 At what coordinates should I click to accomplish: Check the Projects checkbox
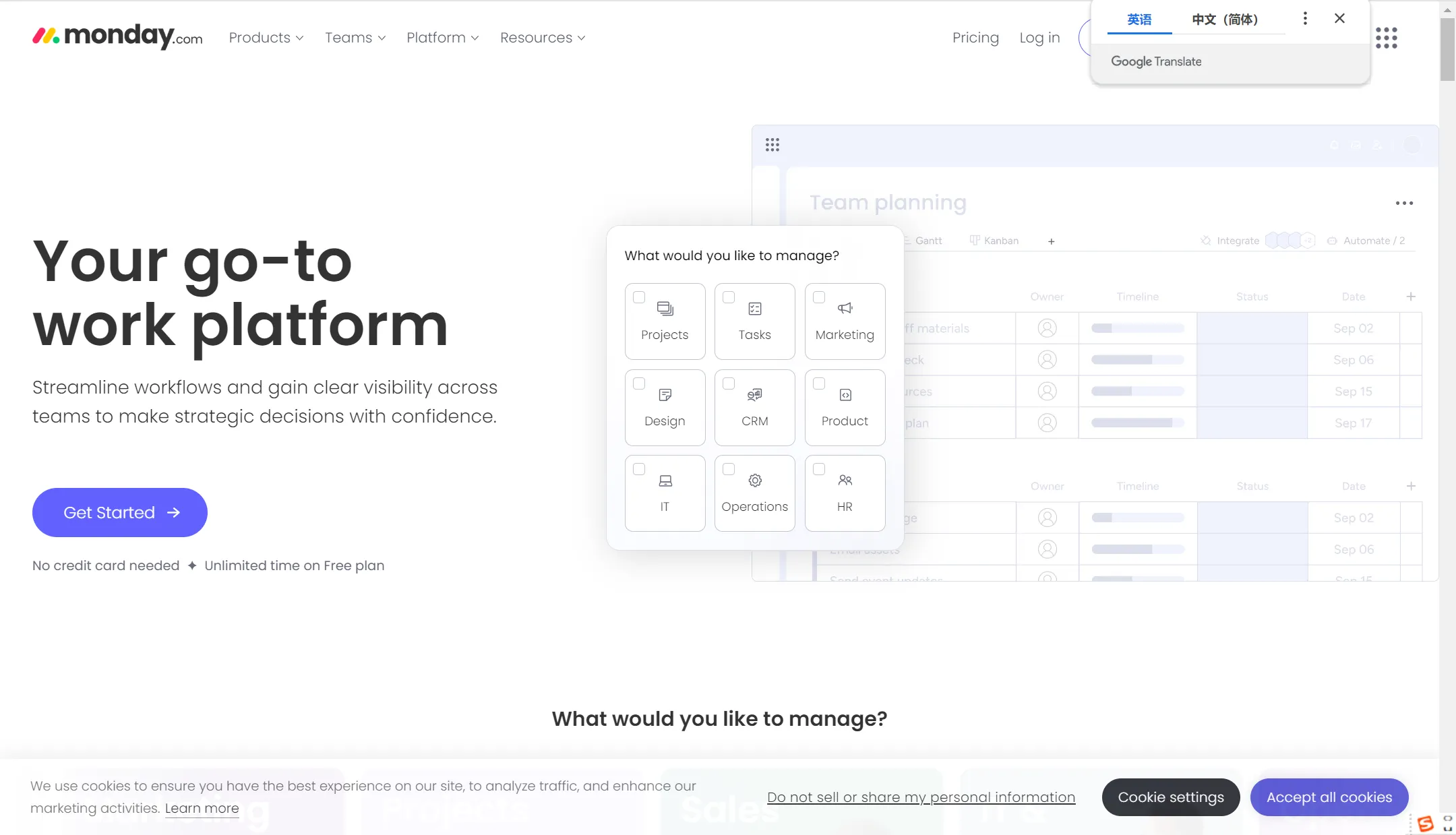click(x=639, y=297)
